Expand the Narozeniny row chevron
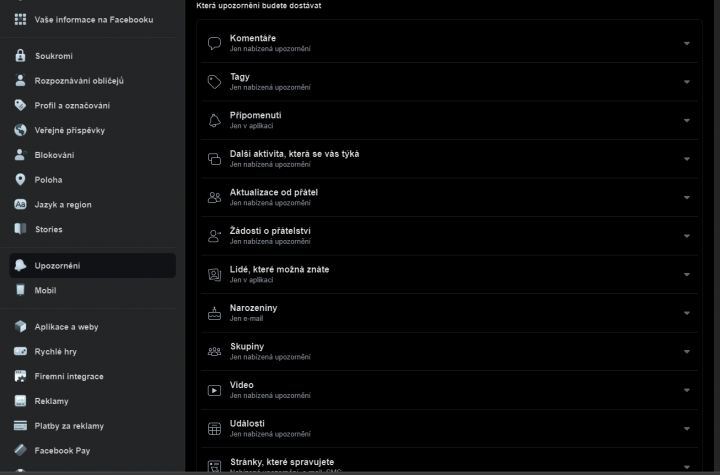 tap(686, 313)
